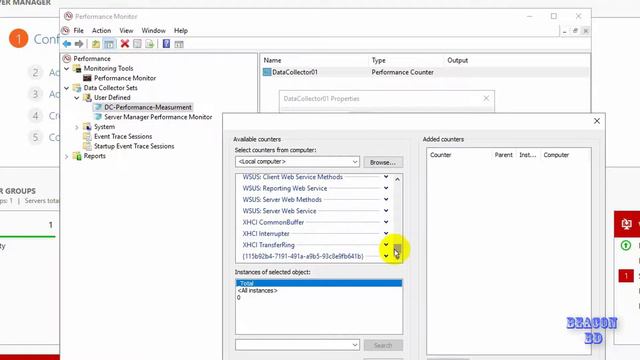Click the Type column header

tap(378, 60)
